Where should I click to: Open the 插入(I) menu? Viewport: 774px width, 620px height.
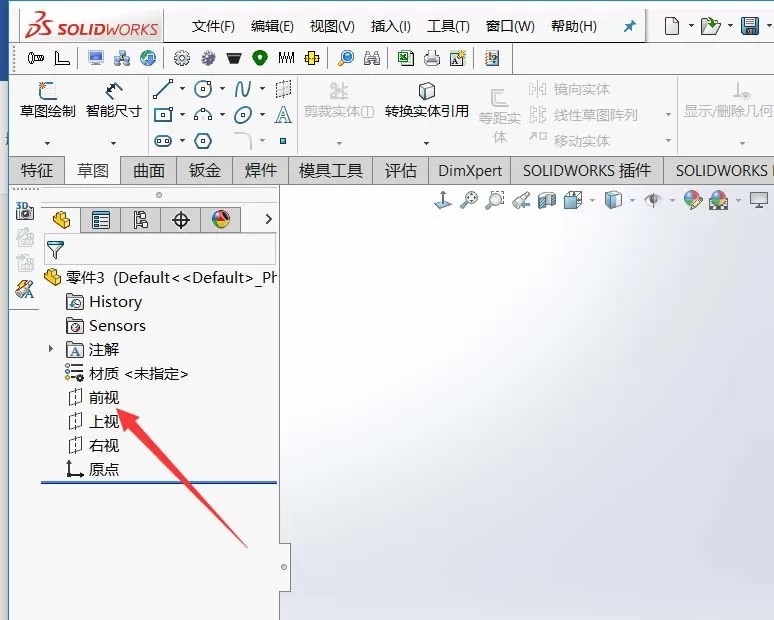(x=390, y=26)
